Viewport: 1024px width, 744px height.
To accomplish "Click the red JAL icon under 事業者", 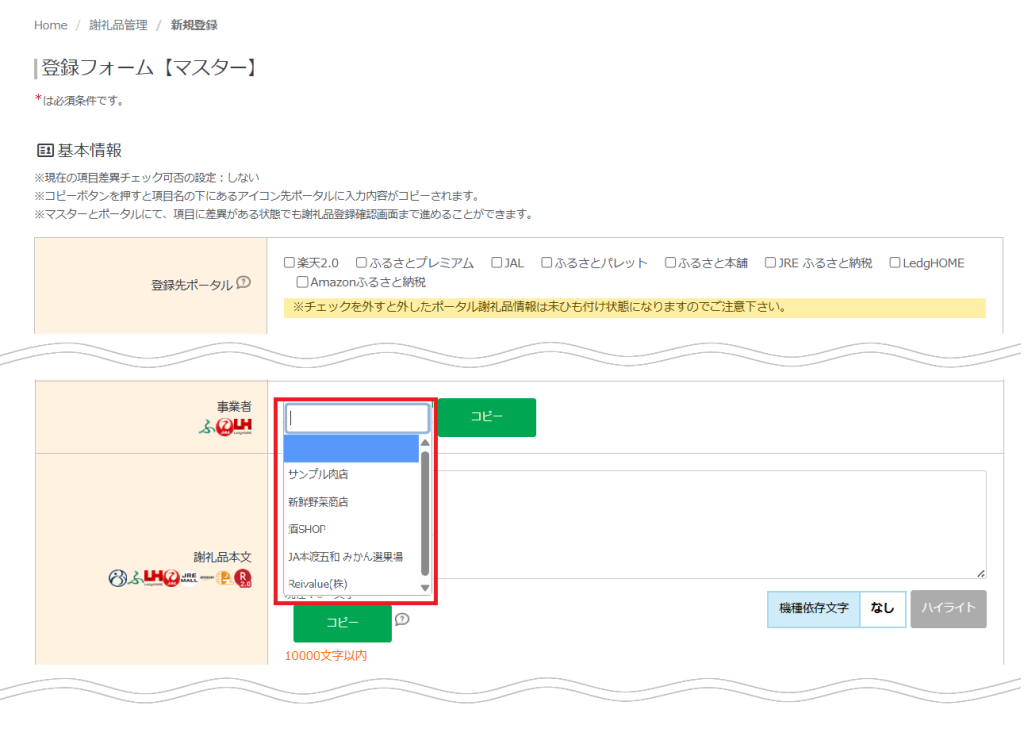I will tap(223, 427).
